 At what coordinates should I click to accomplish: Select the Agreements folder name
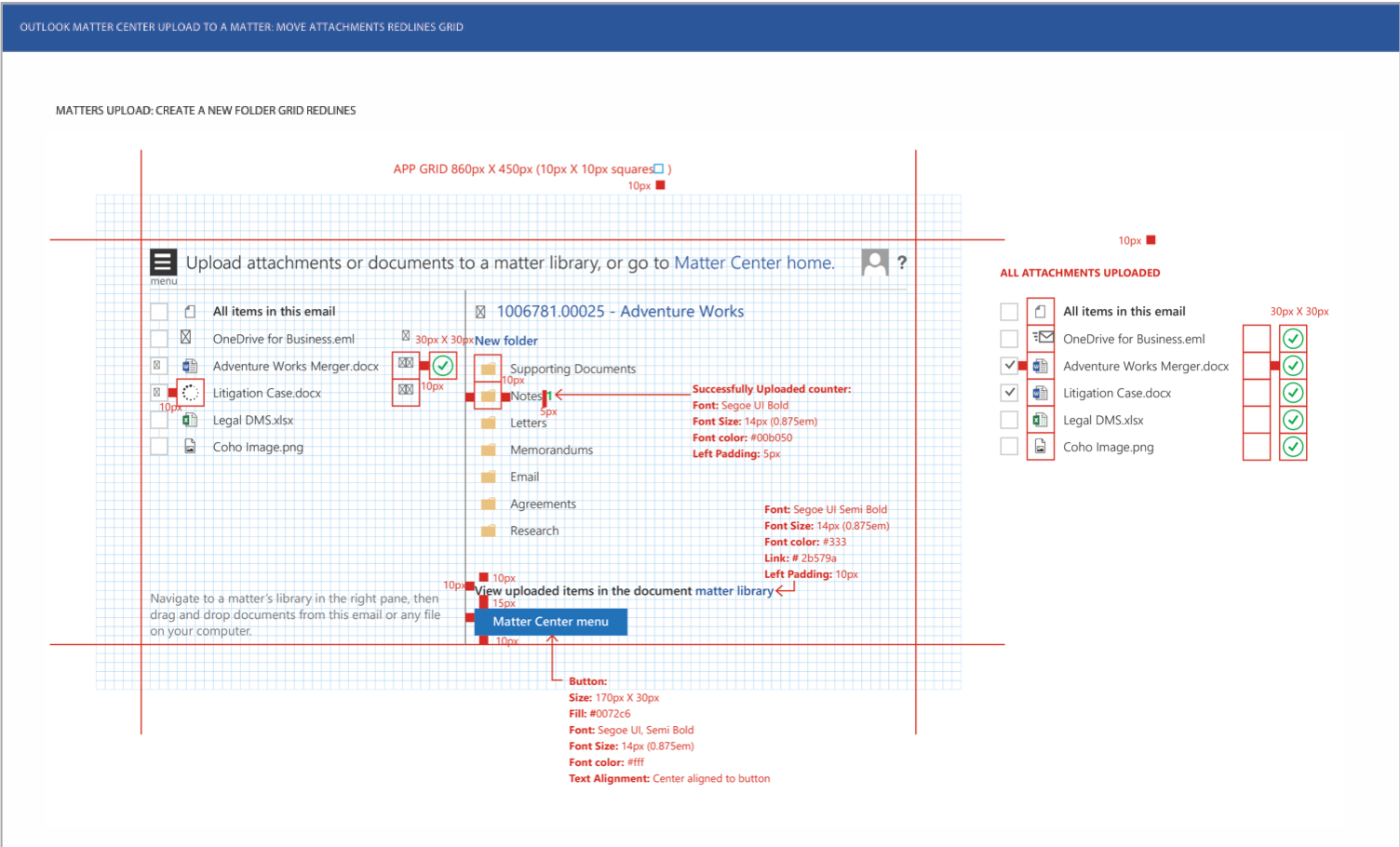pyautogui.click(x=543, y=504)
